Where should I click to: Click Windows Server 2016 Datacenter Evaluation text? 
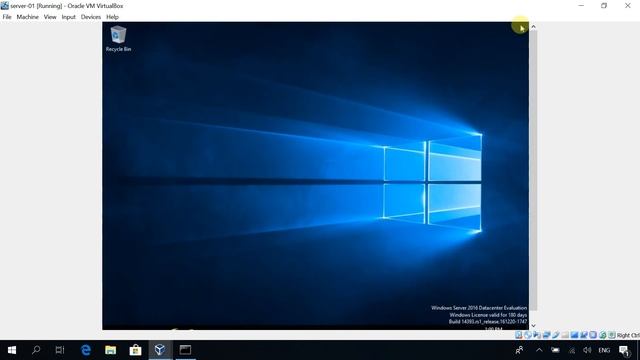point(479,308)
